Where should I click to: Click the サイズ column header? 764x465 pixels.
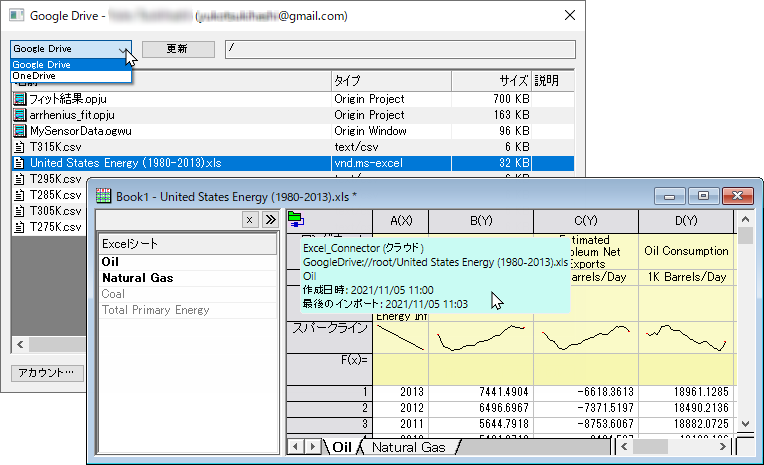(491, 81)
